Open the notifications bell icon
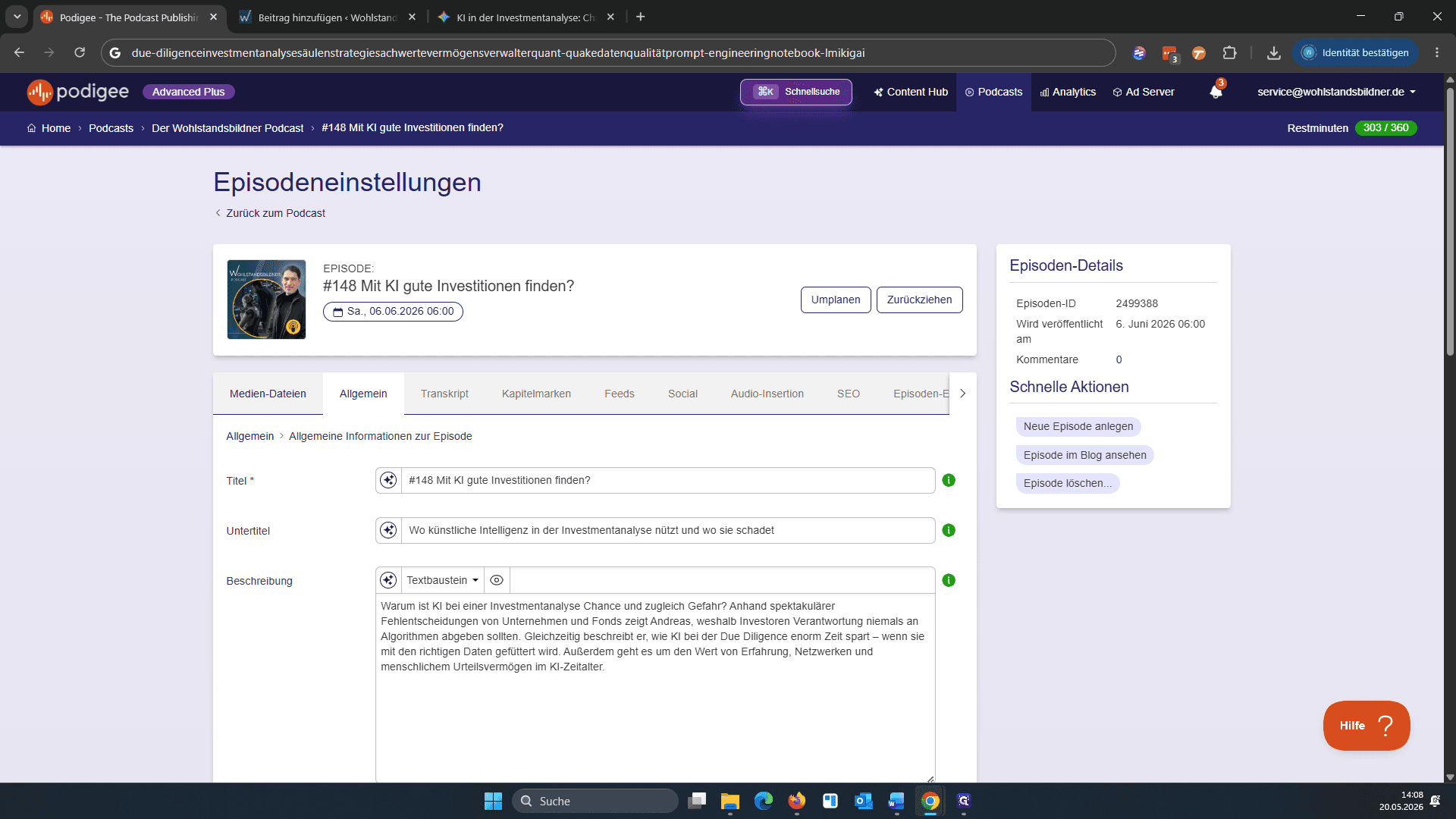 1216,91
